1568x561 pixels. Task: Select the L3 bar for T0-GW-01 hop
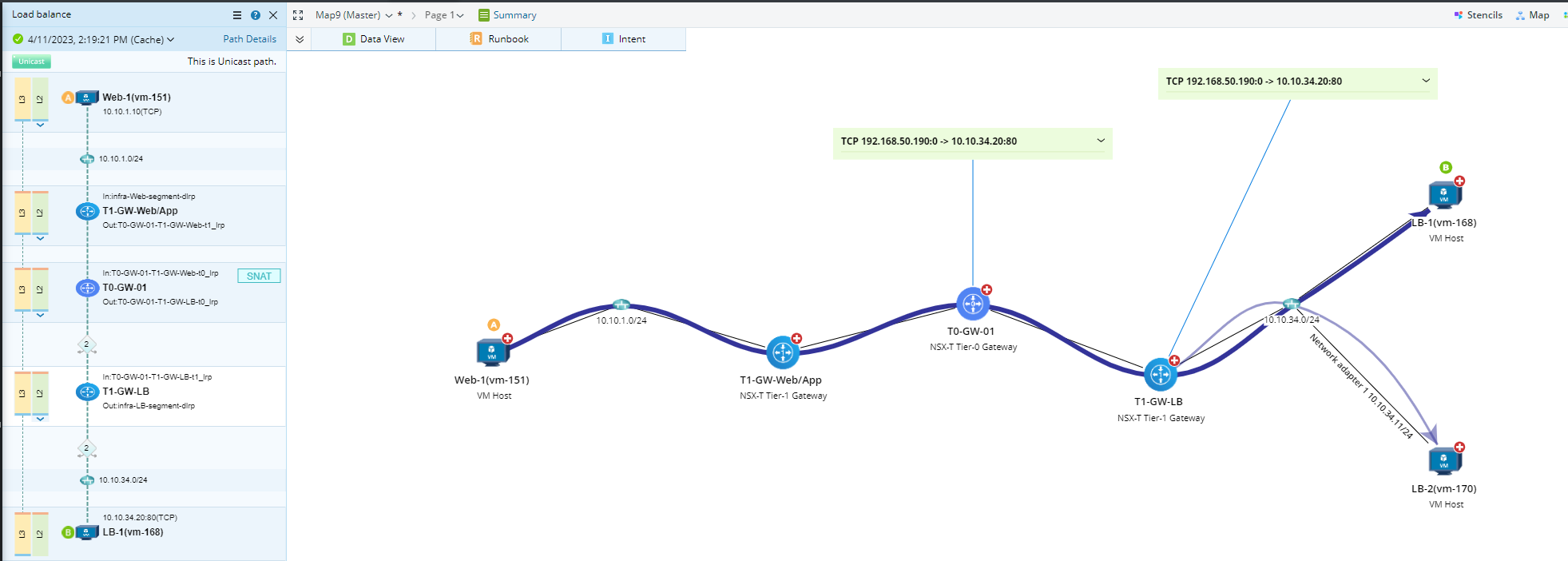22,289
